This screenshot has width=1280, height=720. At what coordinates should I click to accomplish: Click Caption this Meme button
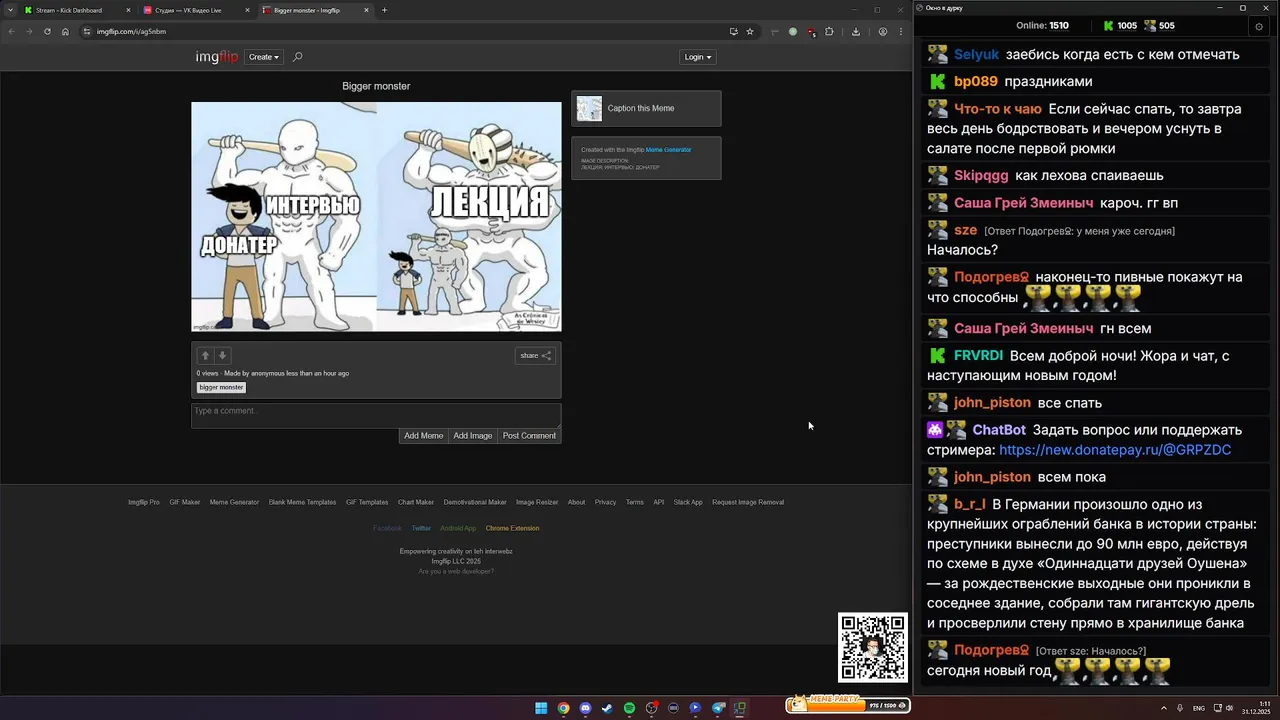[646, 108]
